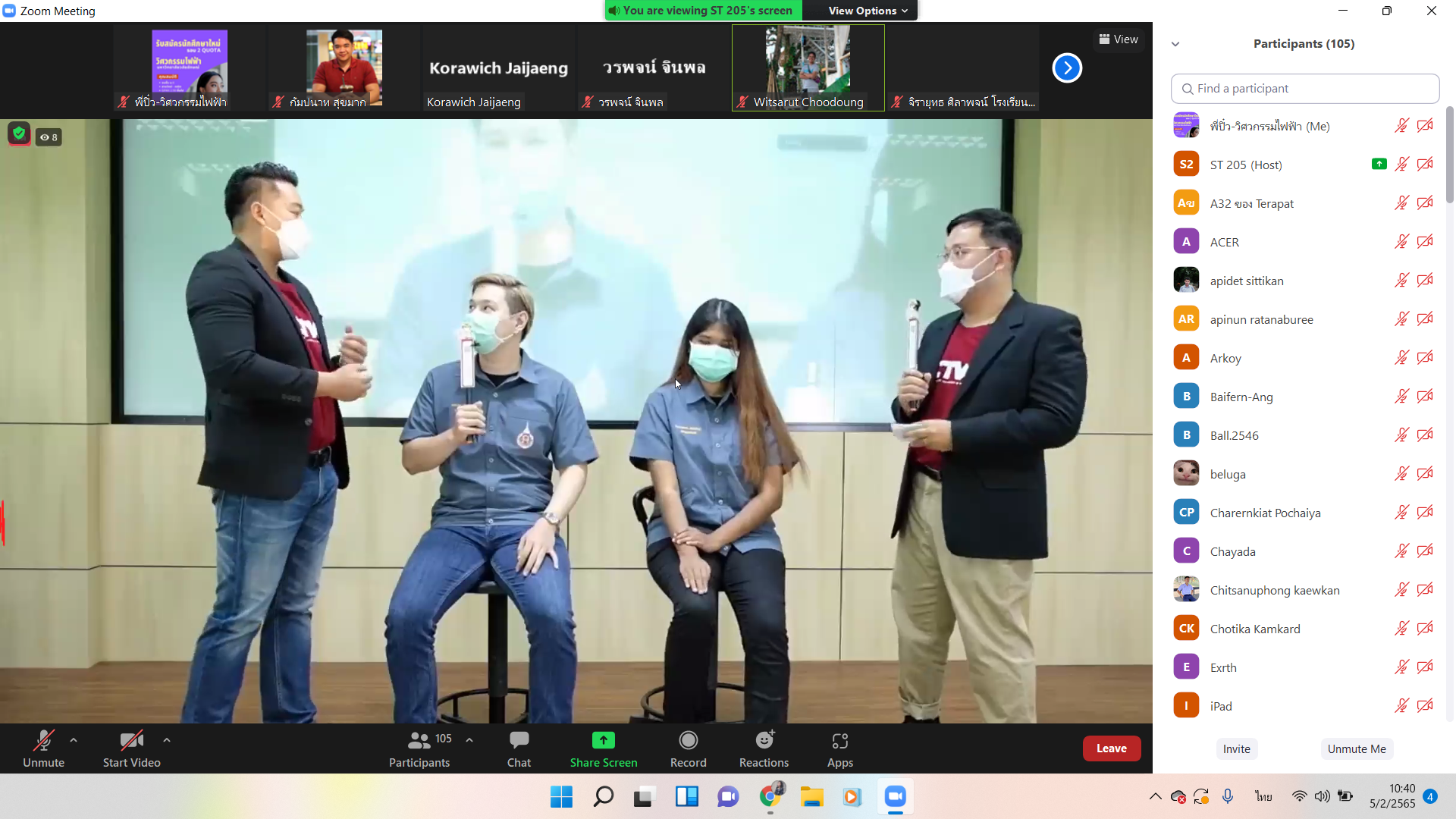Open the Apps icon in toolbar
1456x819 pixels.
point(839,740)
